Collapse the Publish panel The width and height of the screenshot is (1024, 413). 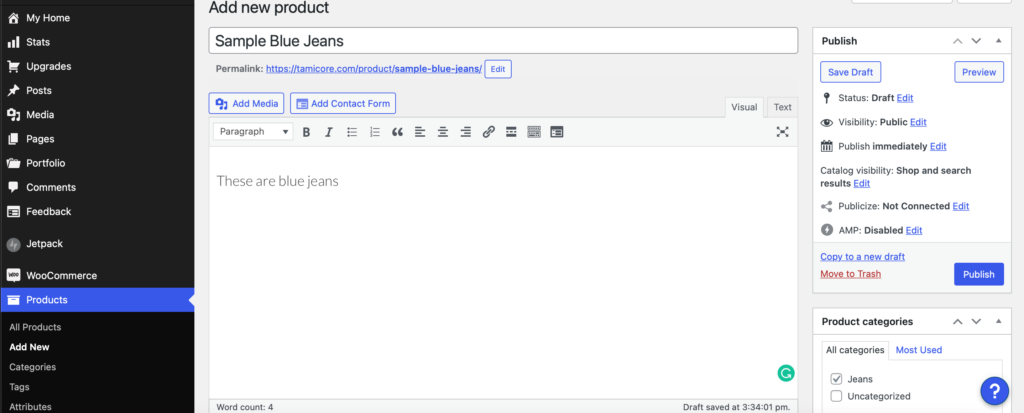[x=999, y=41]
